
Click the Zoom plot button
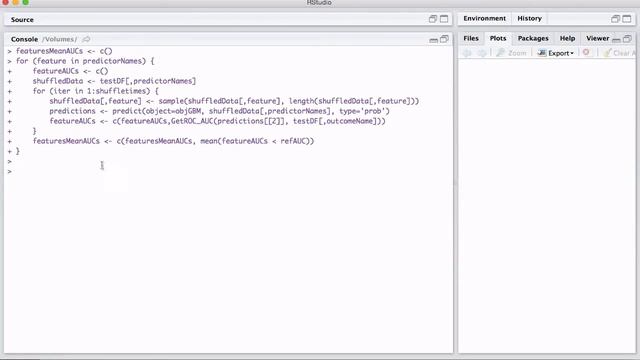(x=512, y=53)
